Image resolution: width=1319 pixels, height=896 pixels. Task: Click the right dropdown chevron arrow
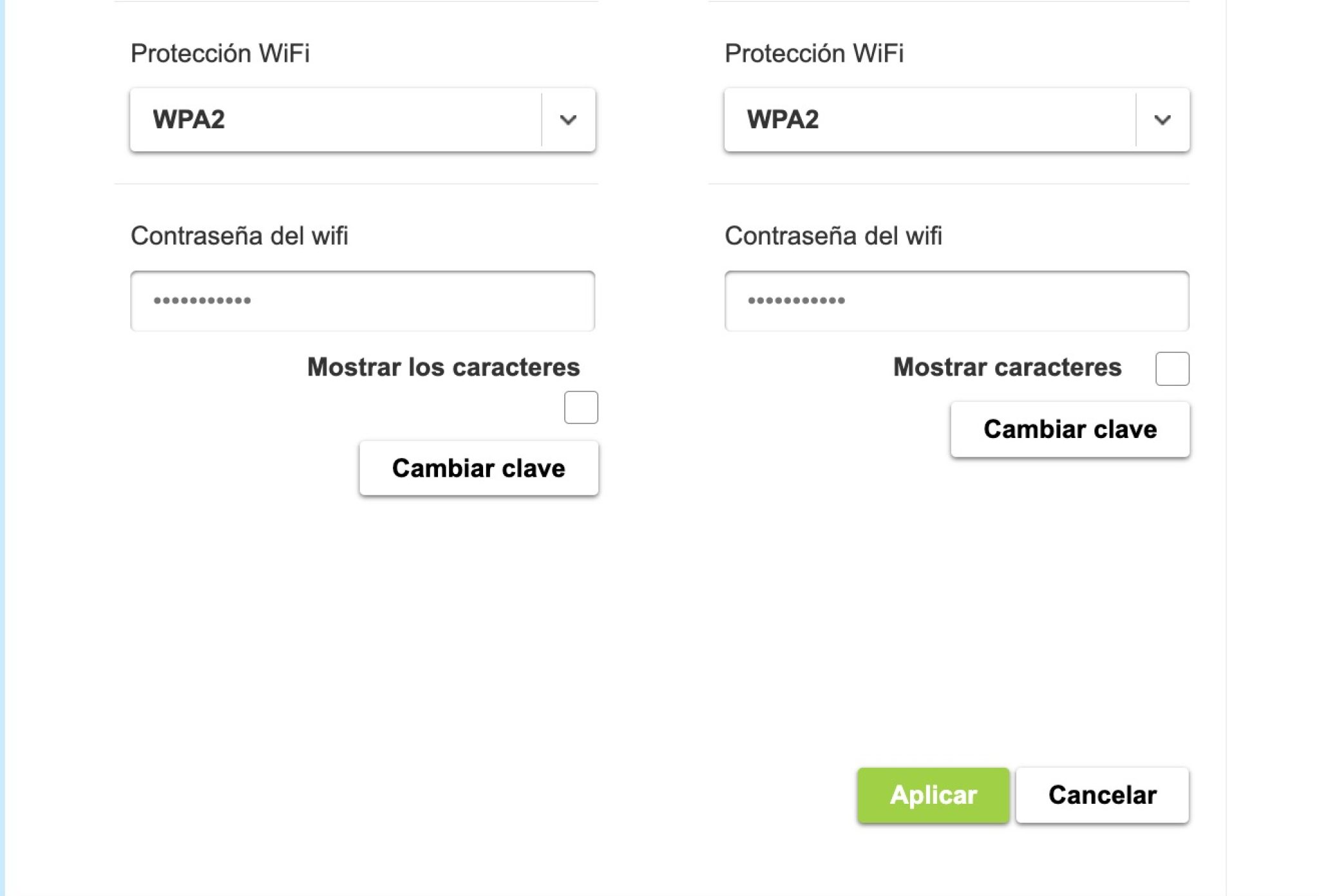point(1161,119)
